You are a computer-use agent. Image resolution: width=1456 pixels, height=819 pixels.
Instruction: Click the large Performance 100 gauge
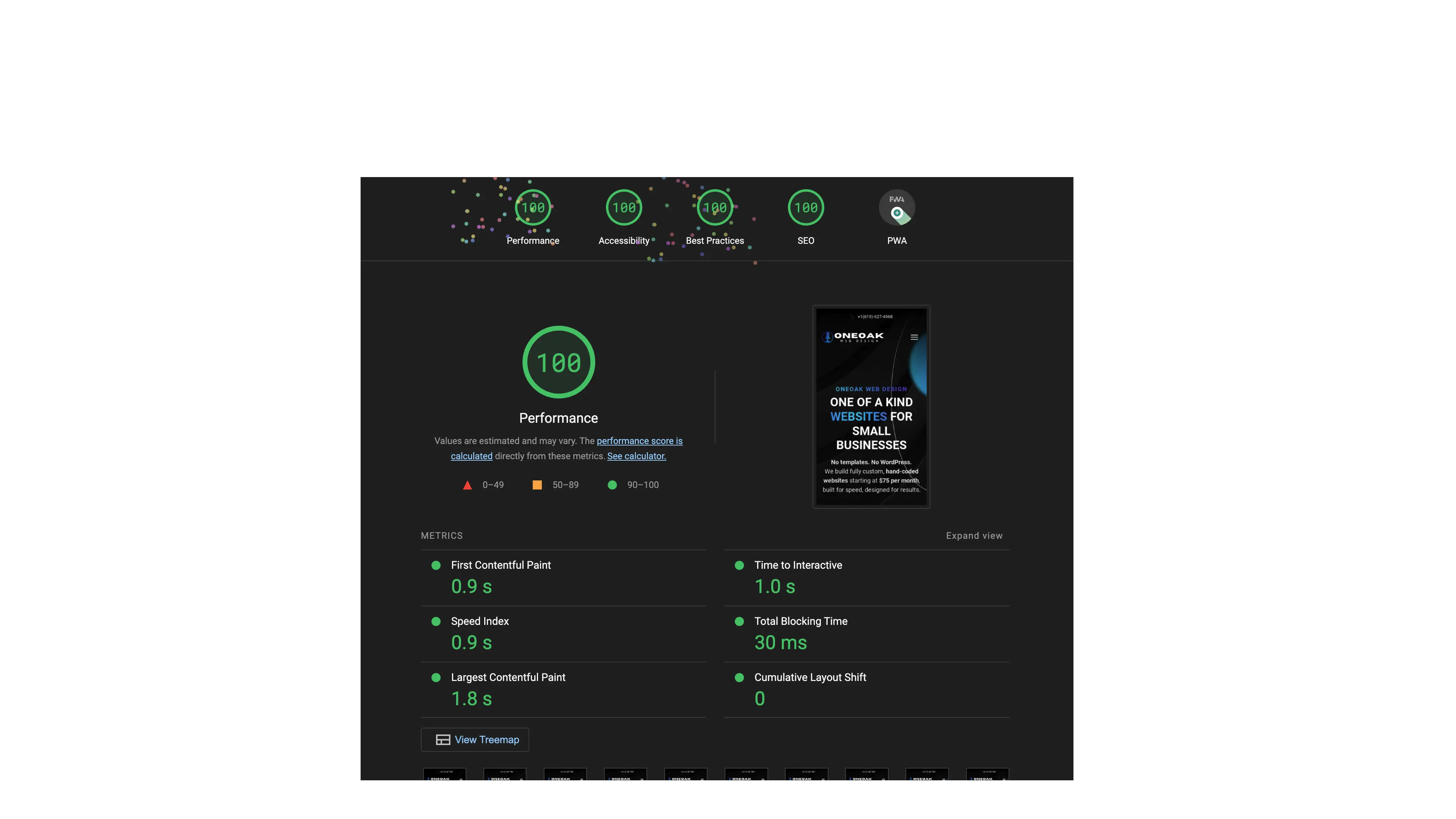click(559, 362)
